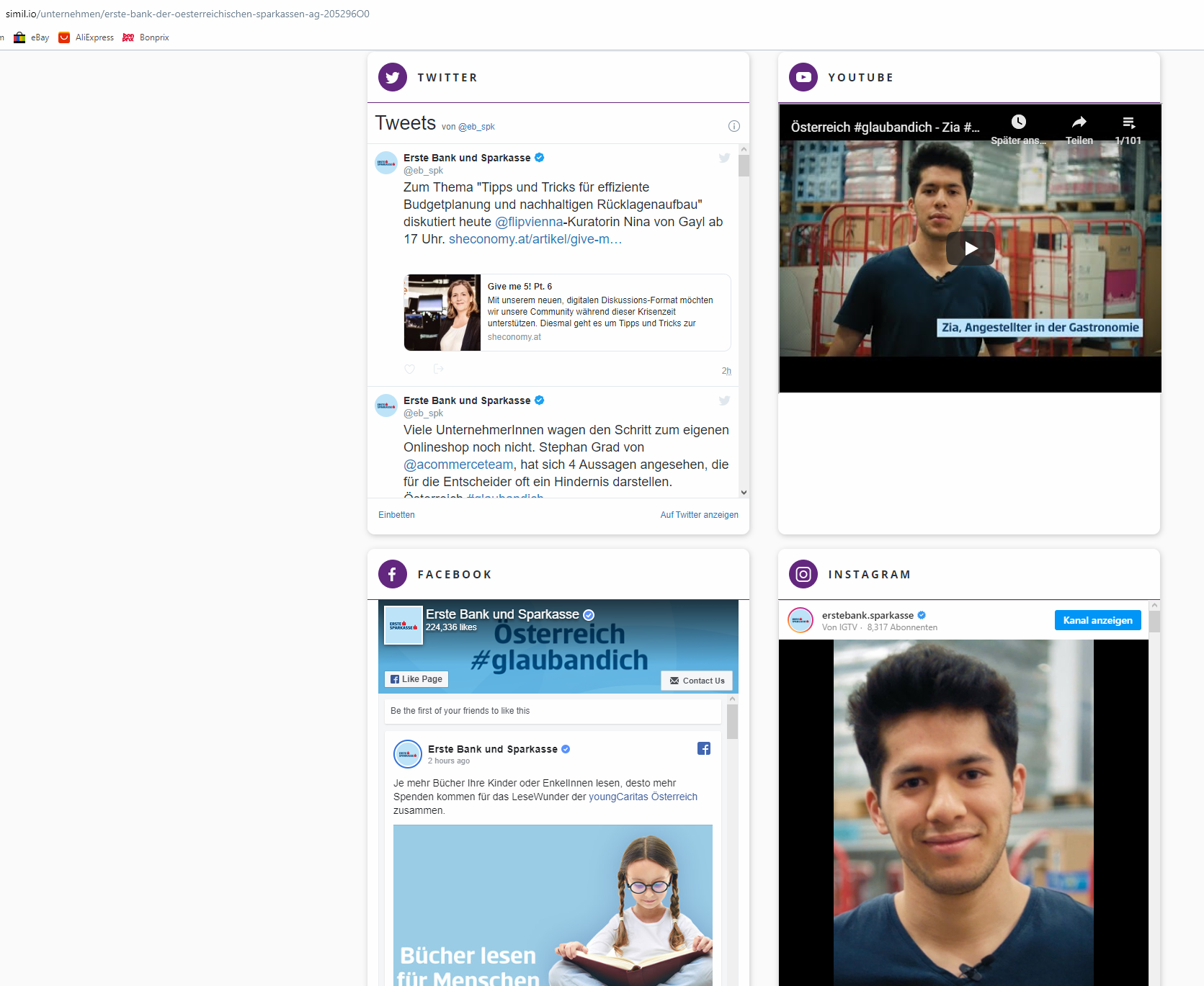Image resolution: width=1204 pixels, height=986 pixels.
Task: Click second tweet's Erste Bank avatar
Action: pos(386,405)
